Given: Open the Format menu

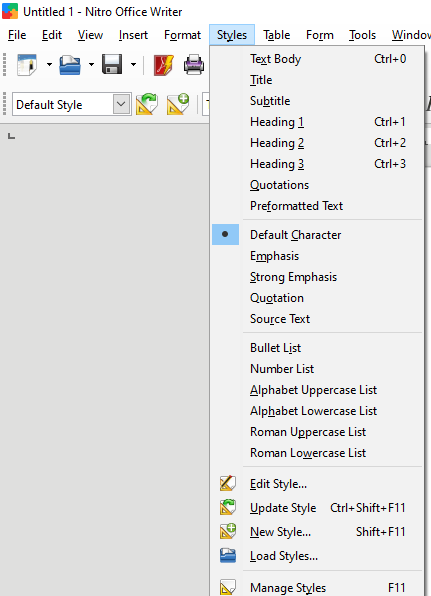Looking at the screenshot, I should [182, 35].
